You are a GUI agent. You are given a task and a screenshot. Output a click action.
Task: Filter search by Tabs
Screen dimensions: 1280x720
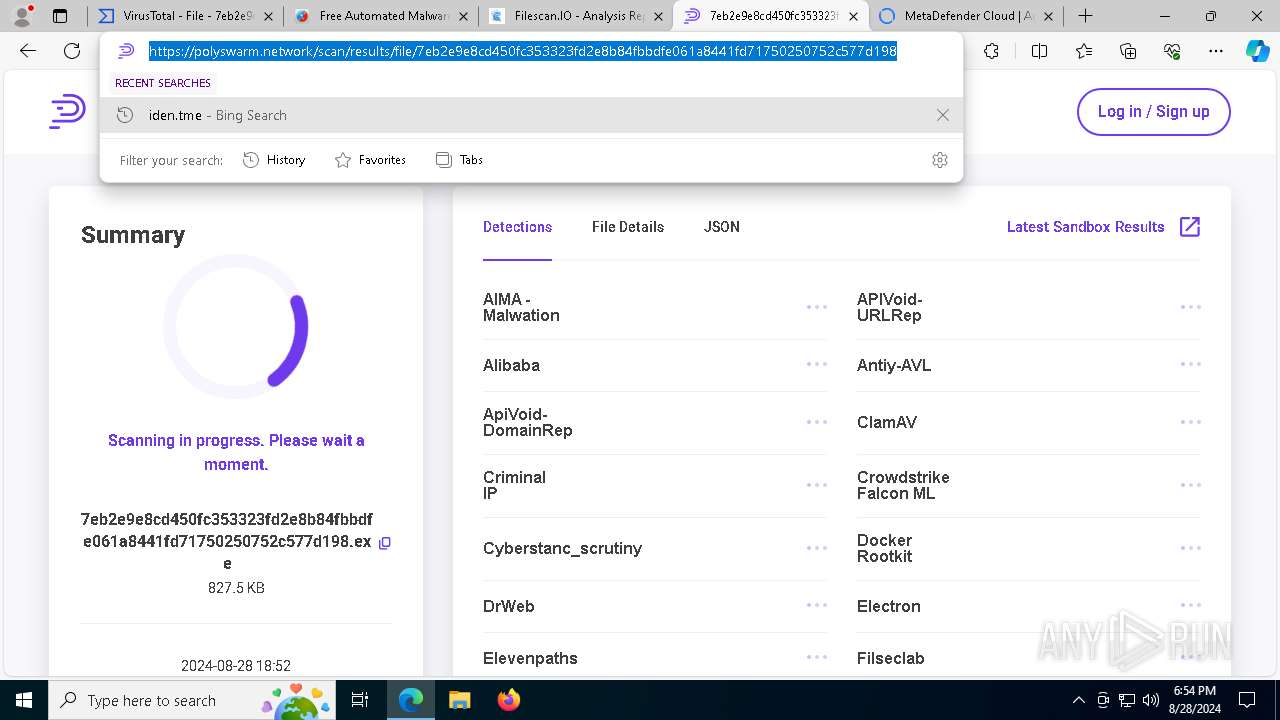[459, 160]
